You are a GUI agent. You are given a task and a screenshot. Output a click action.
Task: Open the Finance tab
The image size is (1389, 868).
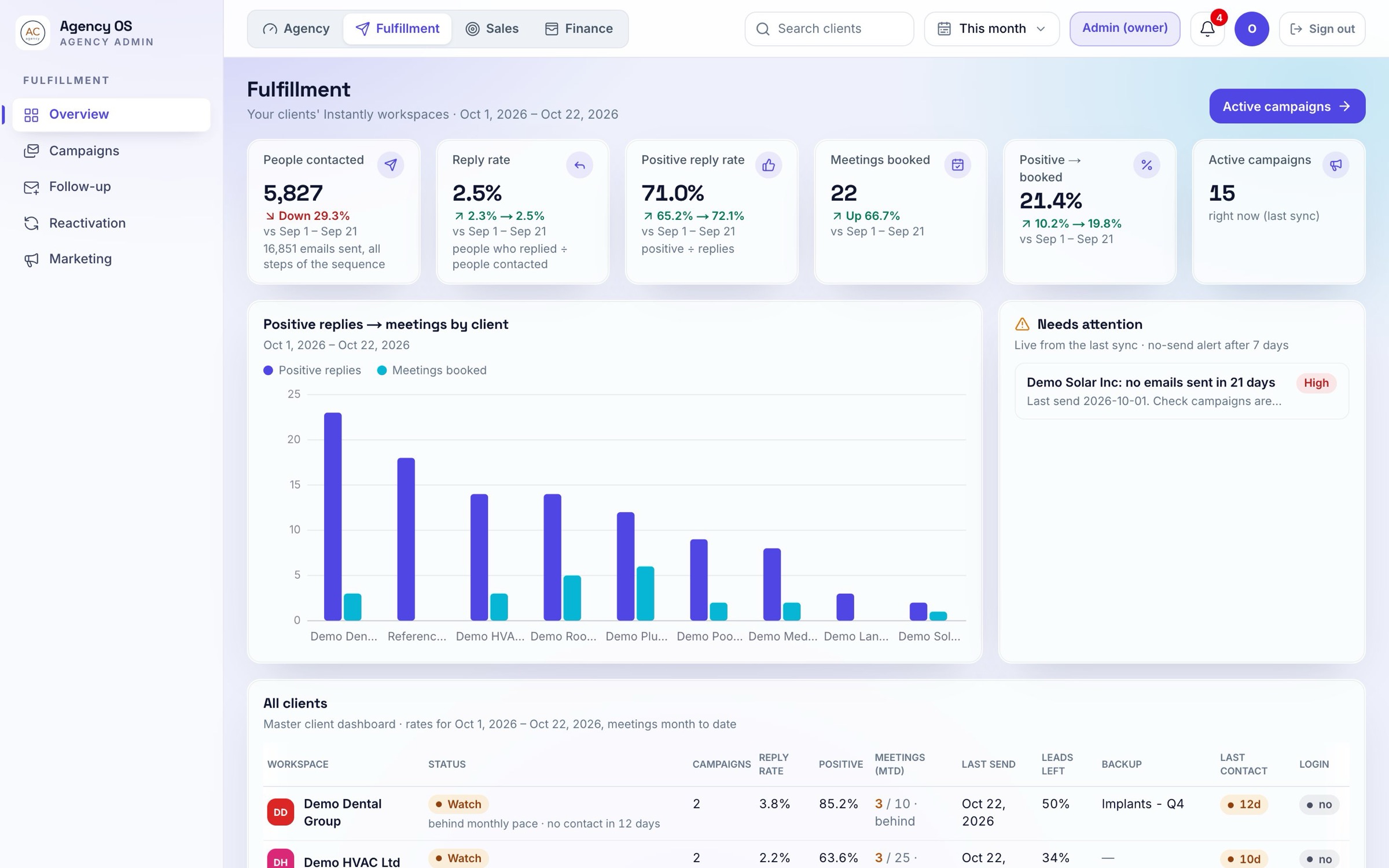click(579, 29)
